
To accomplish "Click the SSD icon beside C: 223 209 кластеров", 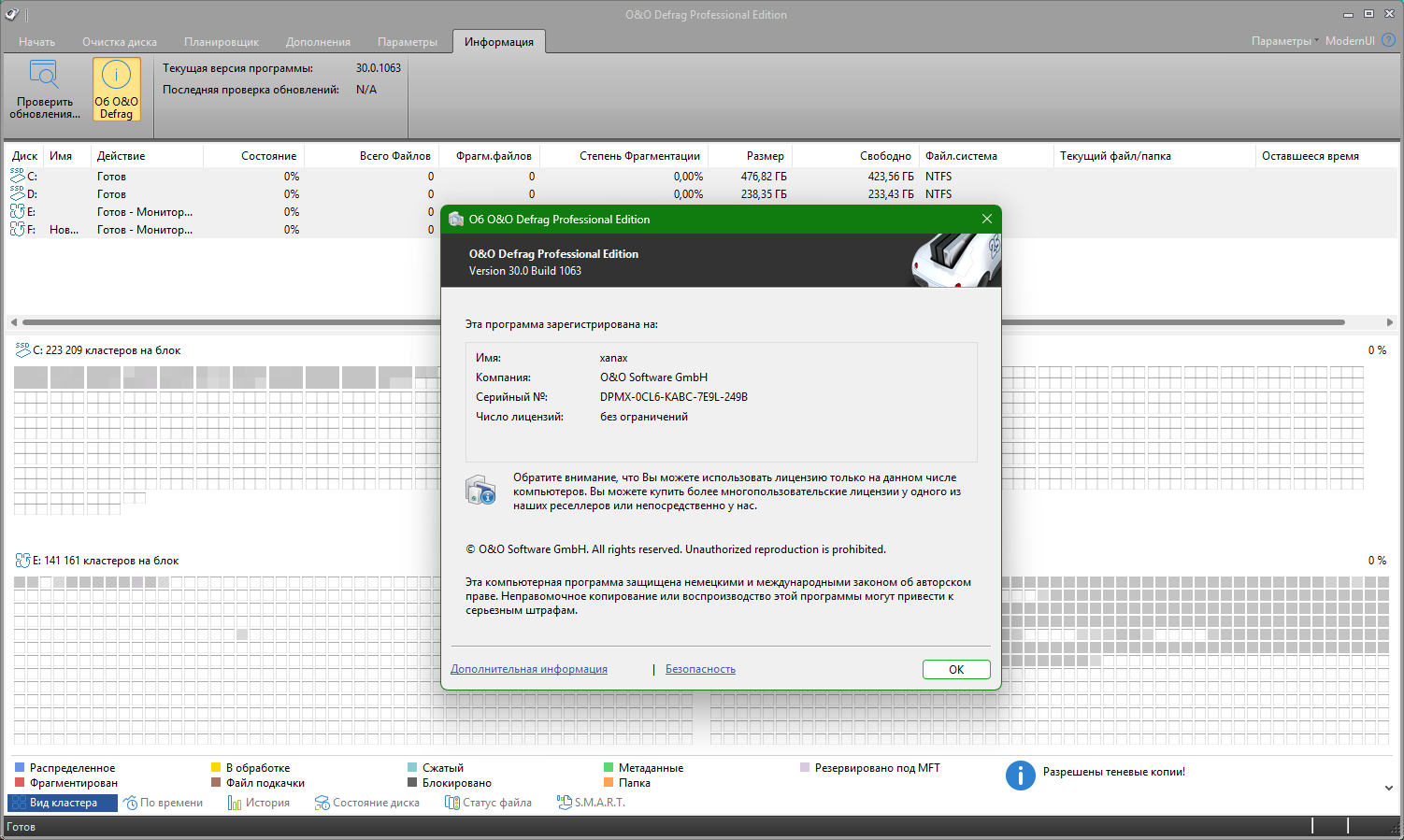I will (x=22, y=349).
